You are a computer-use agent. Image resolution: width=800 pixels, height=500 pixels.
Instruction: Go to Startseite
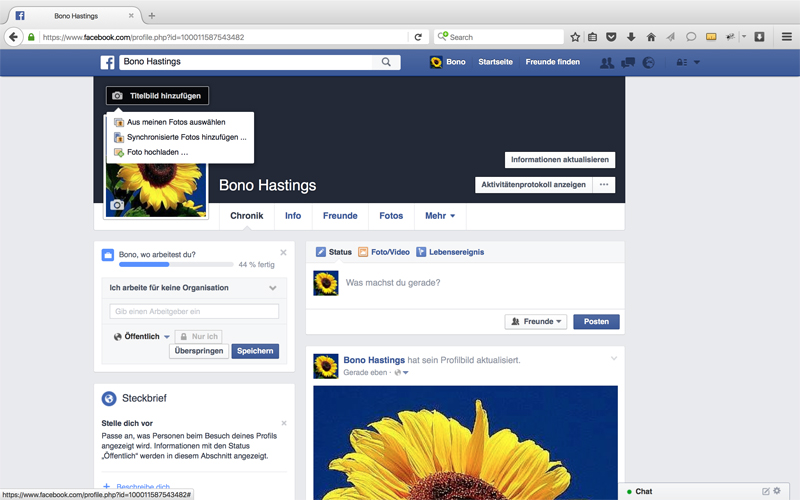[x=495, y=62]
